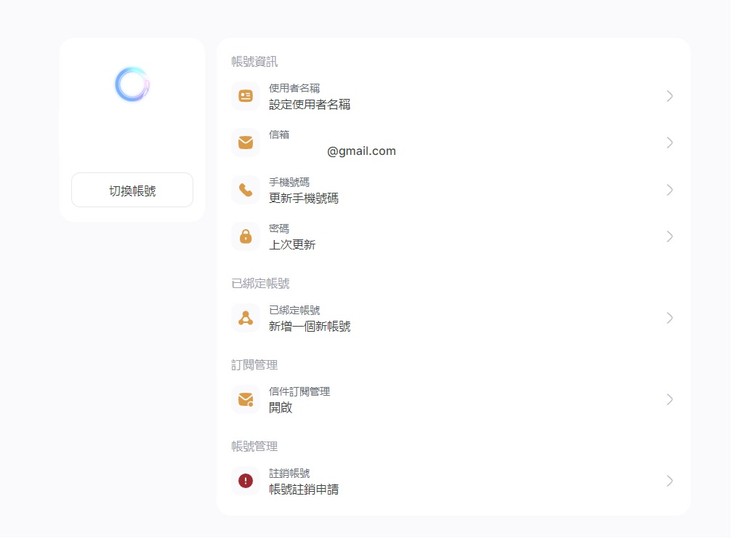Select 更新手機號碼 option
Viewport: 750px width, 539px height.
[x=304, y=198]
